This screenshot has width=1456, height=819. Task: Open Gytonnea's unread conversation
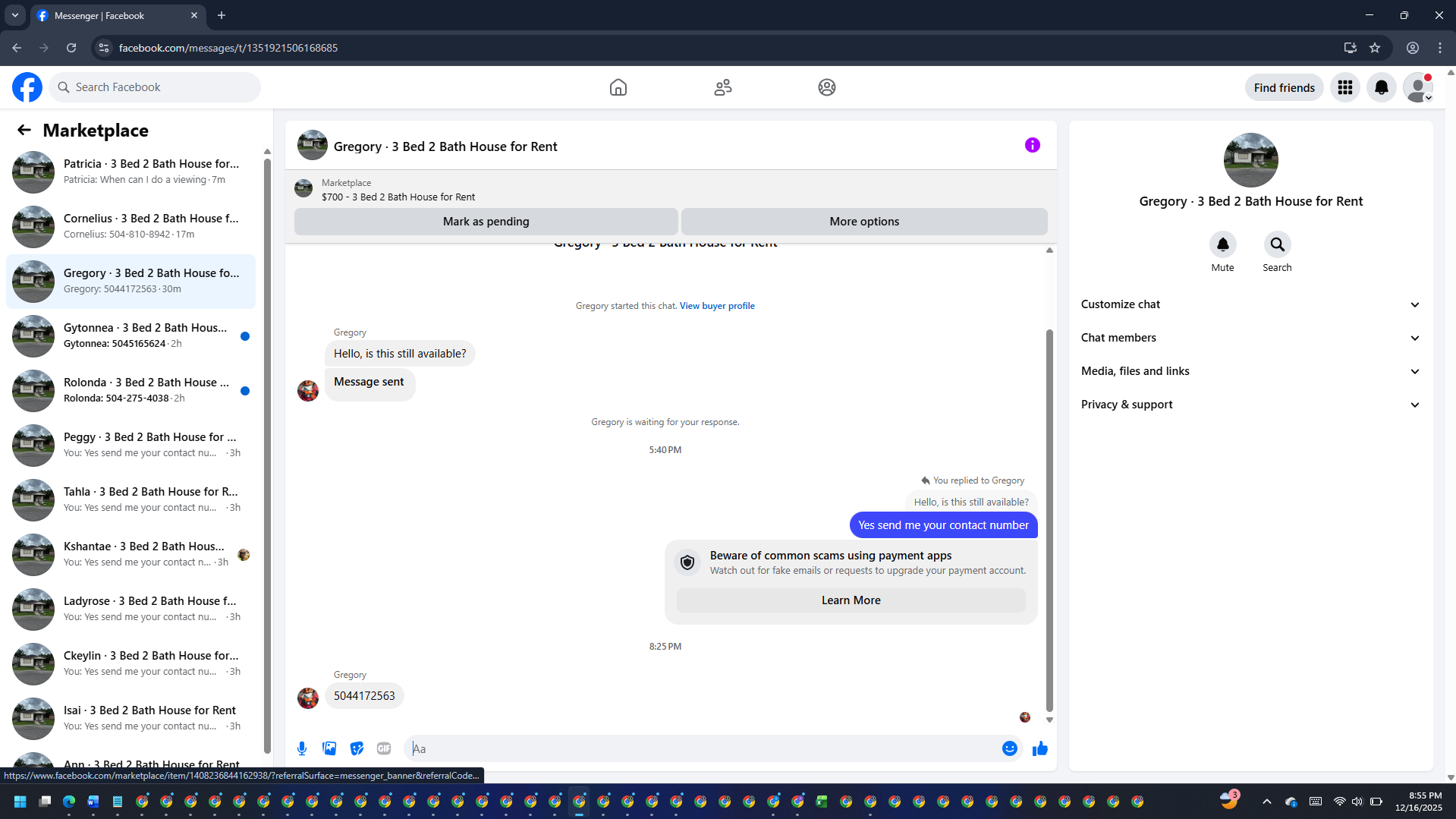point(131,335)
